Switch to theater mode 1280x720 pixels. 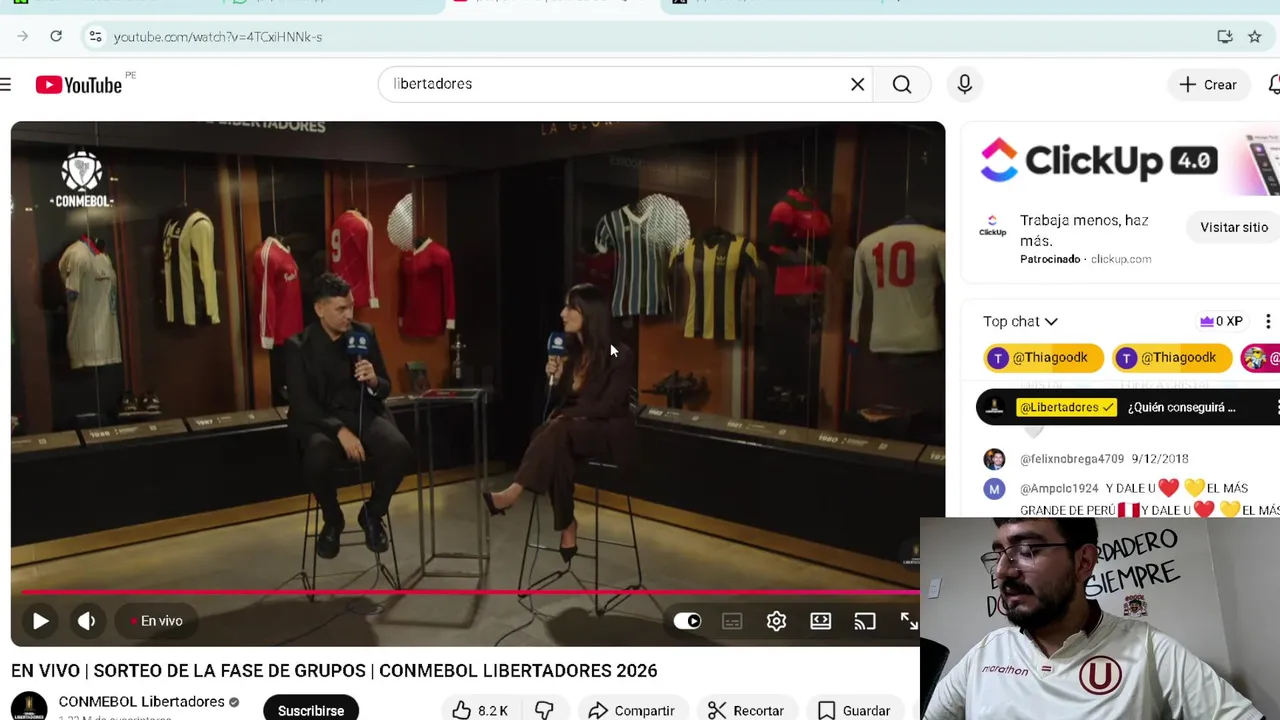pyautogui.click(x=820, y=621)
